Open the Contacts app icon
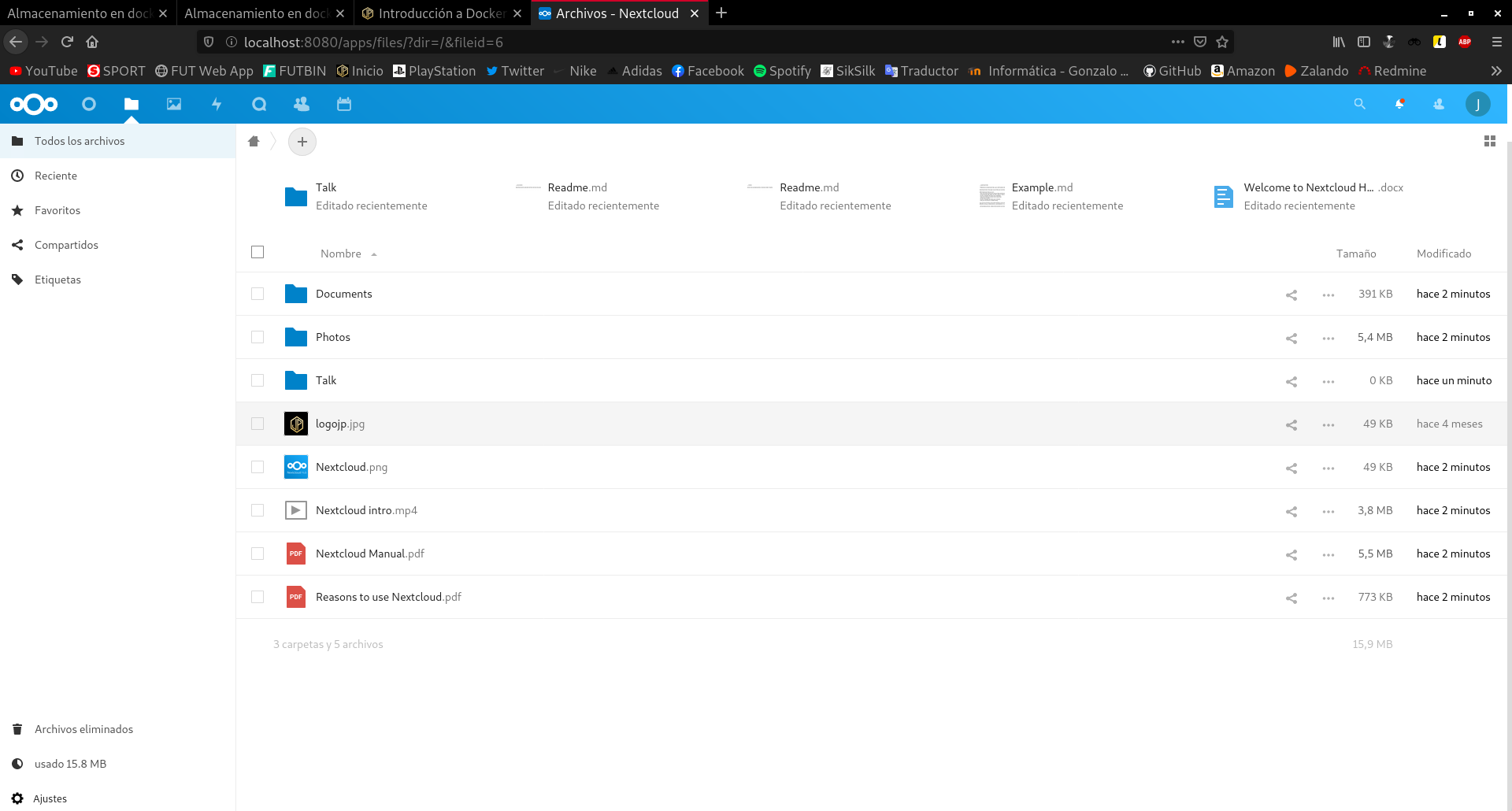 coord(302,104)
